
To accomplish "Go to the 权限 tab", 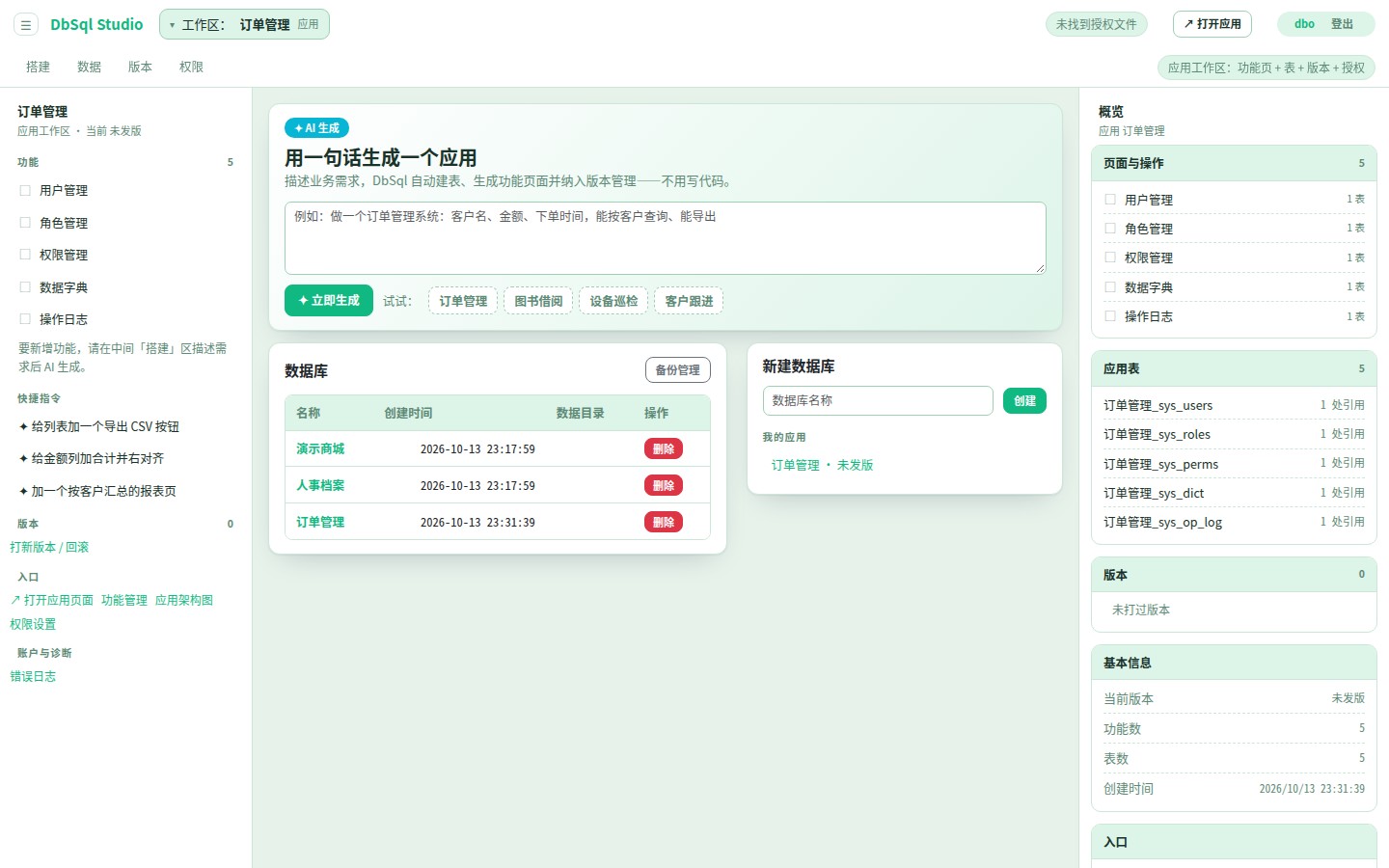I will click(192, 67).
